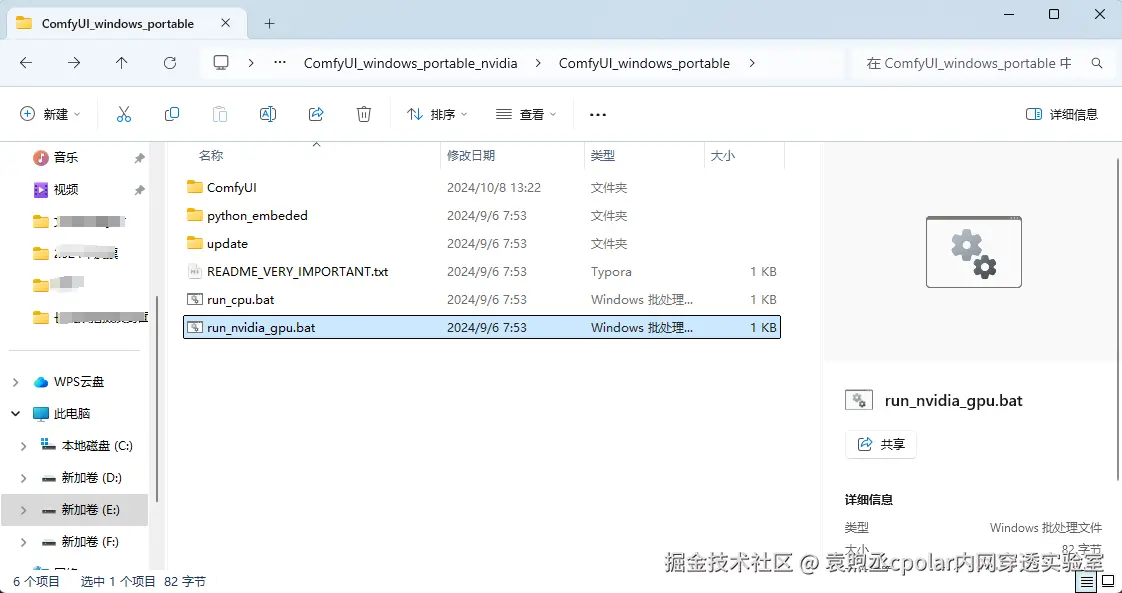The height and width of the screenshot is (593, 1122).
Task: Click the 共享 button in the details pane
Action: coord(881,444)
